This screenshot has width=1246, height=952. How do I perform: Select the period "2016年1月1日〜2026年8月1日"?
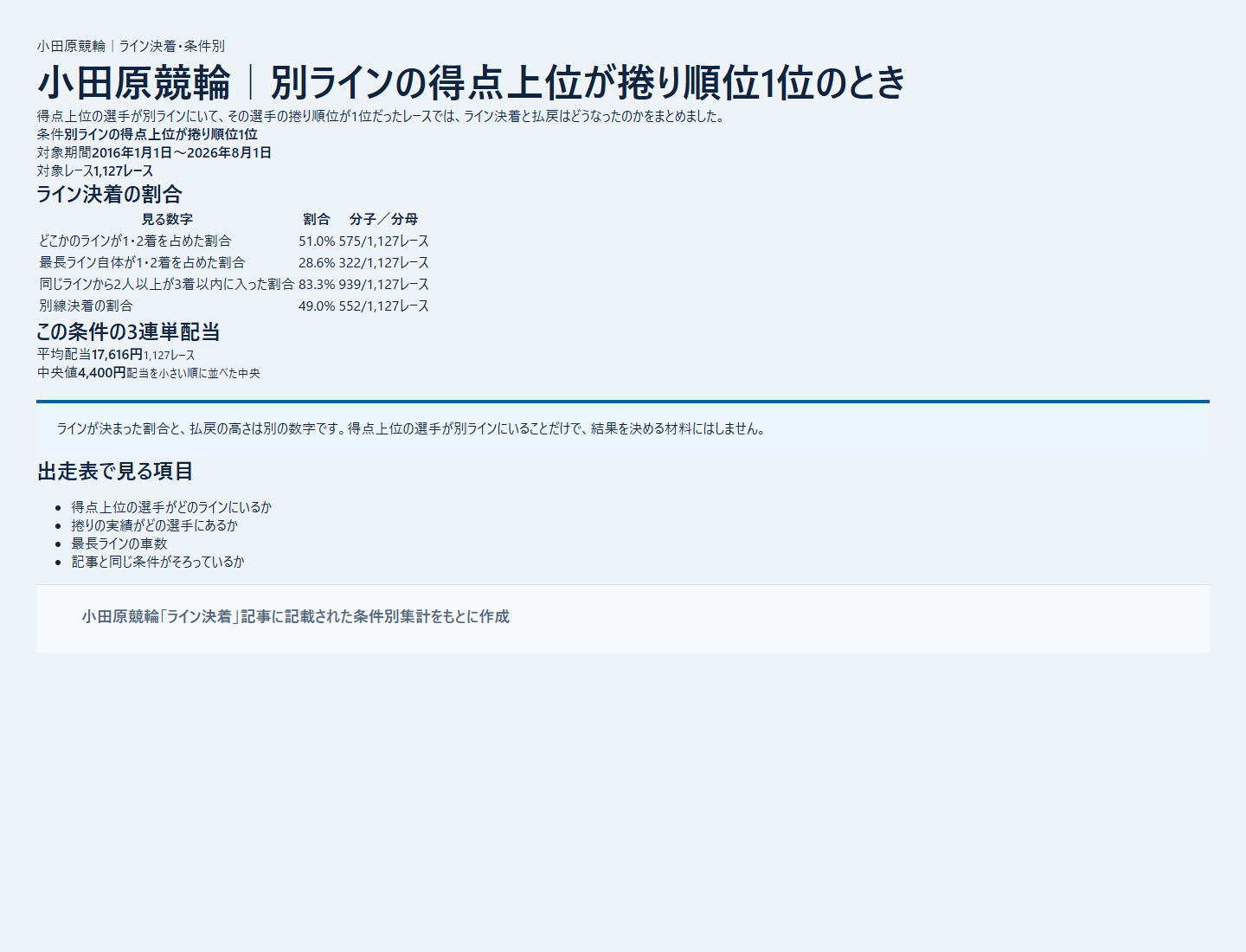pyautogui.click(x=182, y=153)
